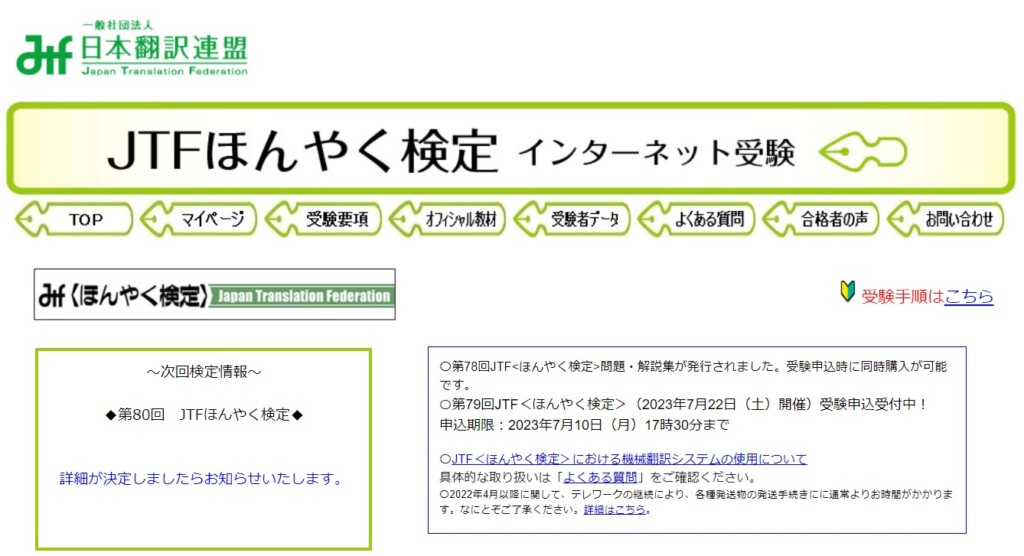
Task: Select the オフィシャル教材 navigation tab
Action: (447, 219)
